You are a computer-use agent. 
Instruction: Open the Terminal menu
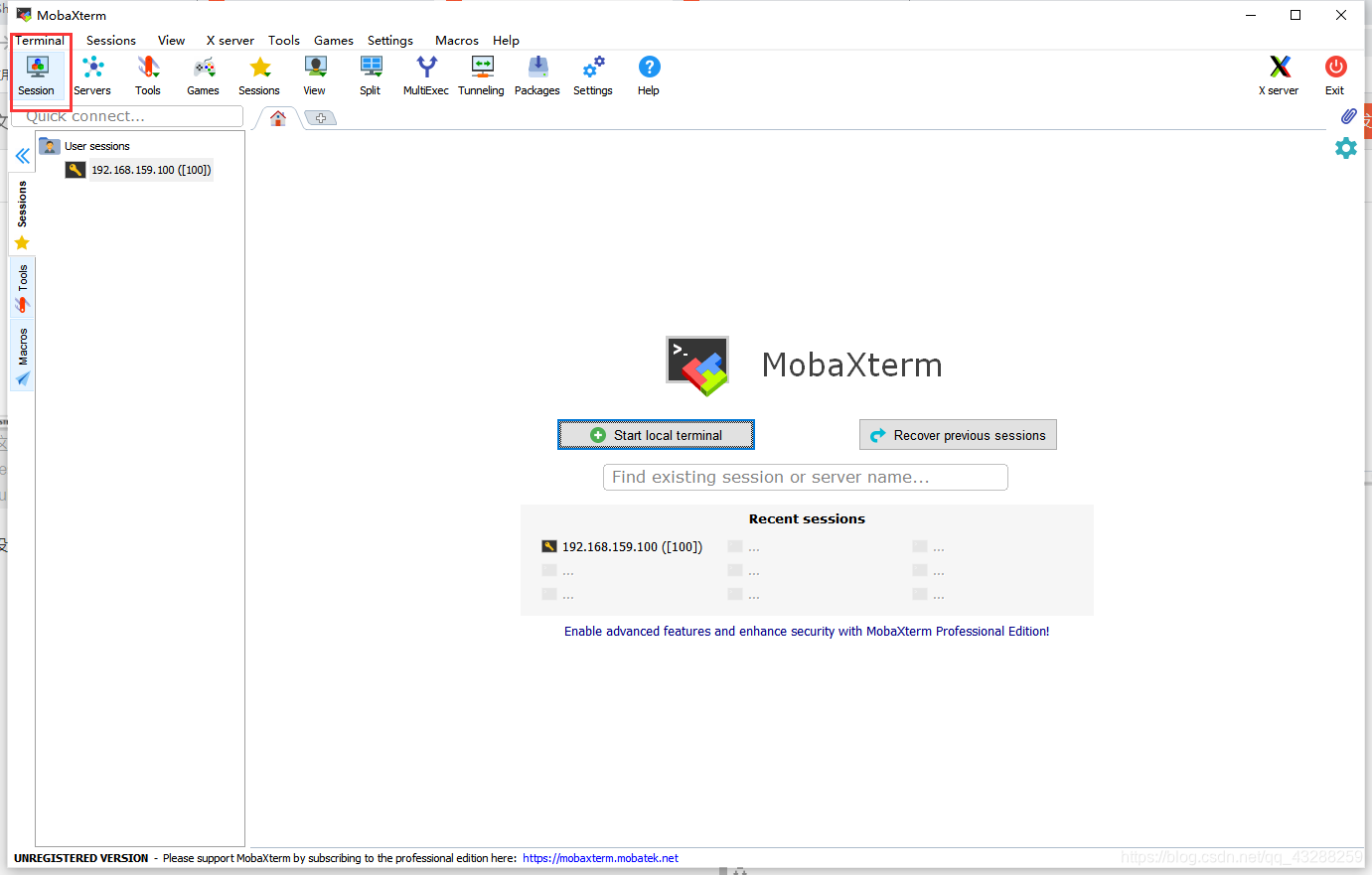point(40,41)
